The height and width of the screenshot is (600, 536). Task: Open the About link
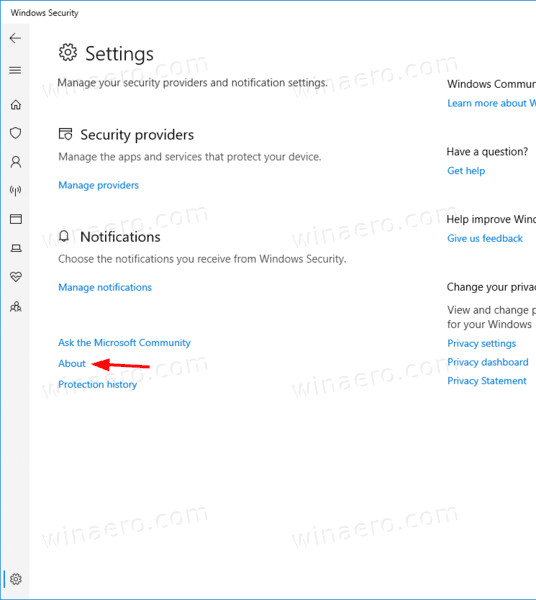[72, 364]
